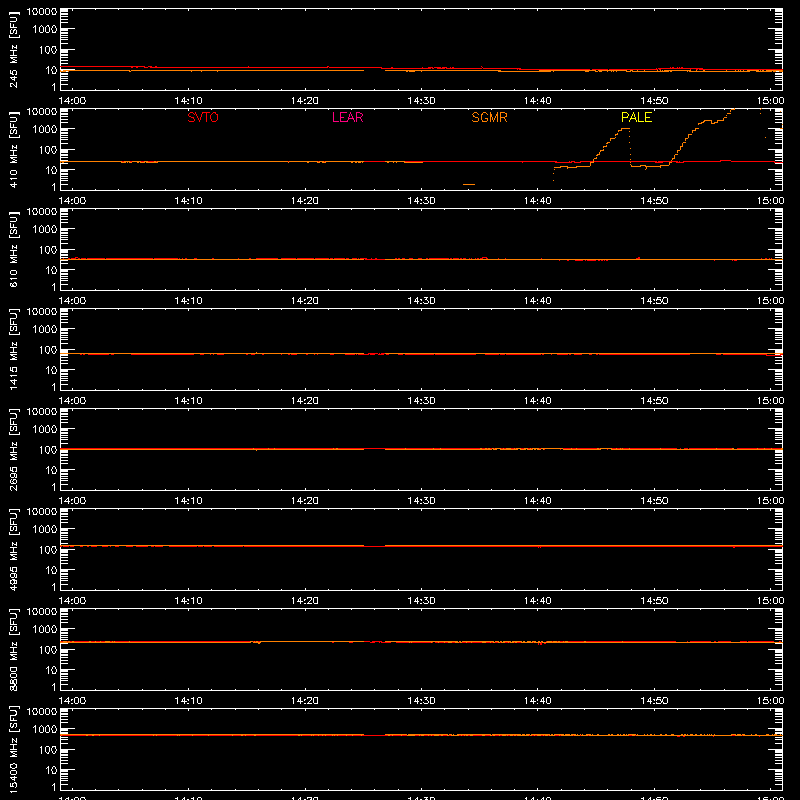This screenshot has height=800, width=800.
Task: Click 14:40 under the 2695 MHz panel
Action: click(x=538, y=501)
